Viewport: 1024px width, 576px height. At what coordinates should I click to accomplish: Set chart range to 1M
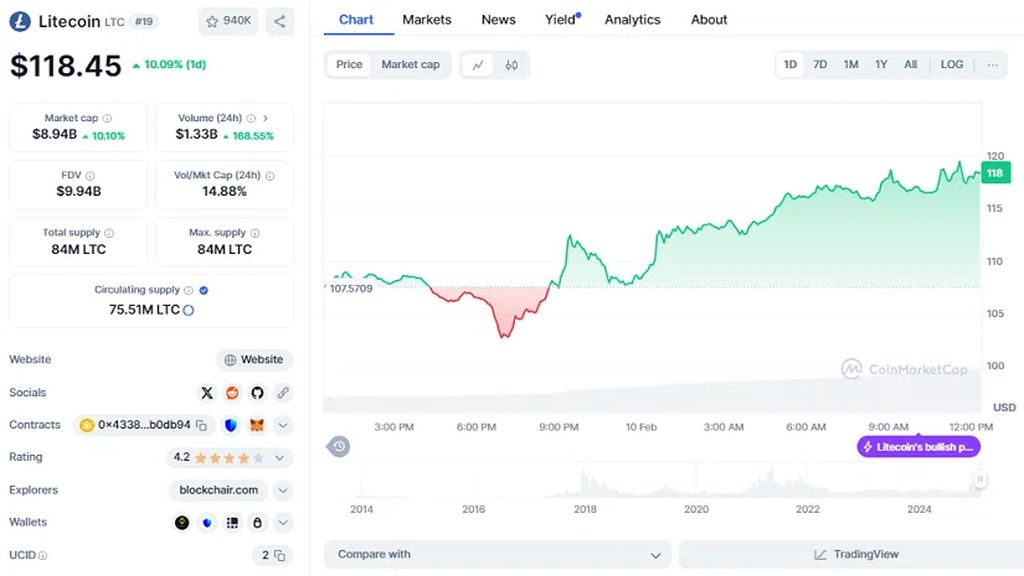[x=851, y=65]
